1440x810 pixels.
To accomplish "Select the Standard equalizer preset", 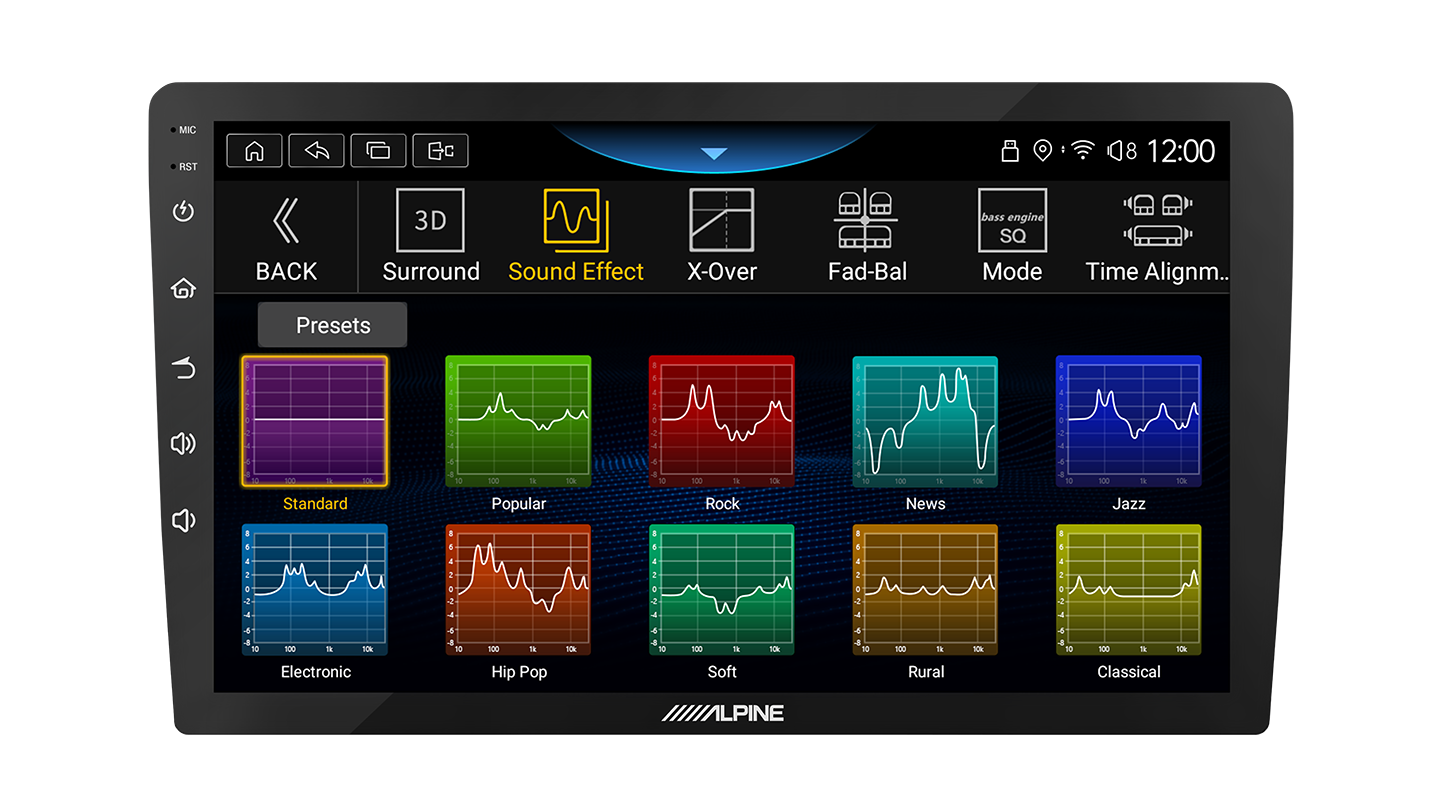I will coord(314,421).
